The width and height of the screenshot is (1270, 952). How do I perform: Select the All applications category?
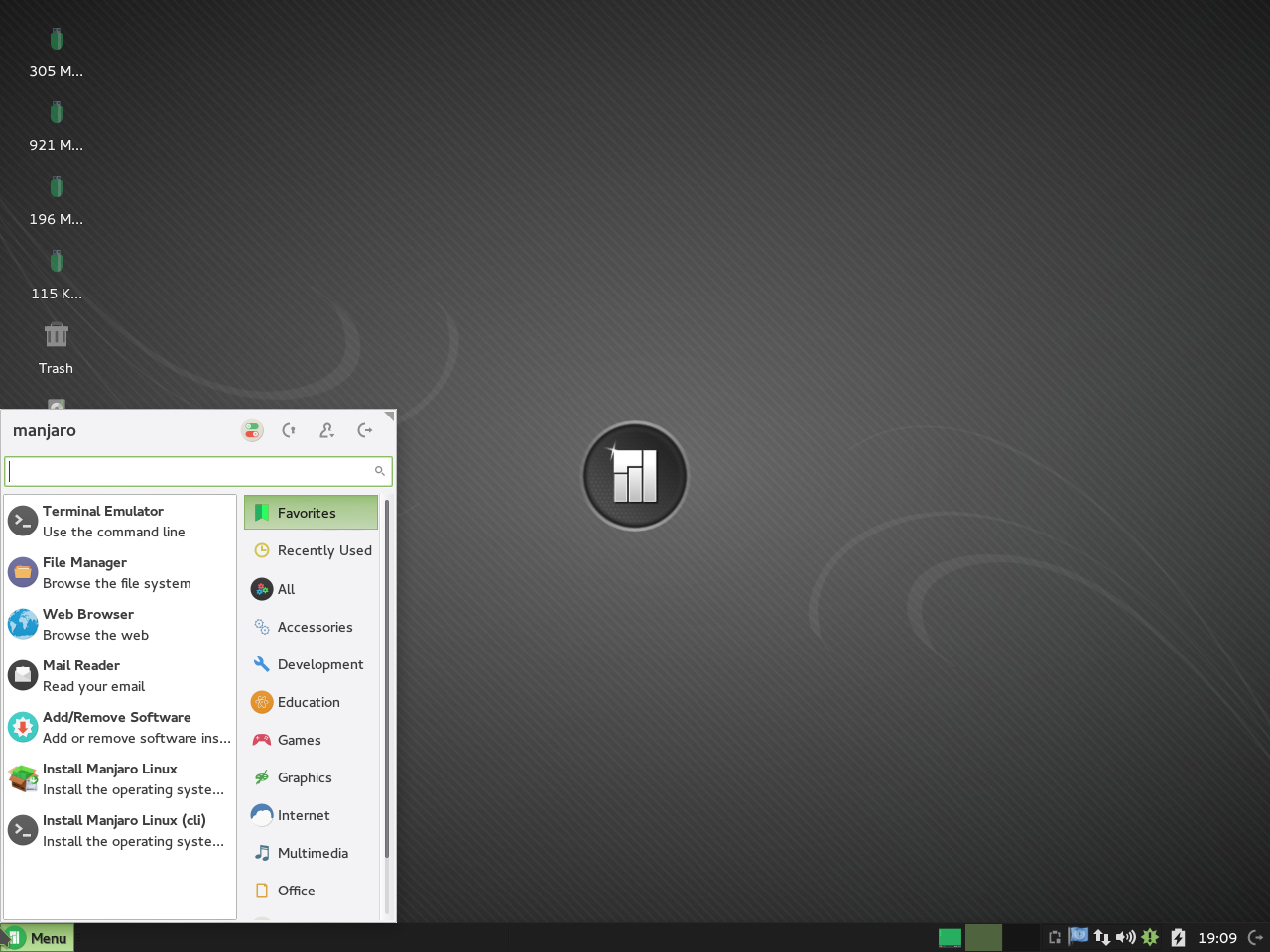coord(311,589)
